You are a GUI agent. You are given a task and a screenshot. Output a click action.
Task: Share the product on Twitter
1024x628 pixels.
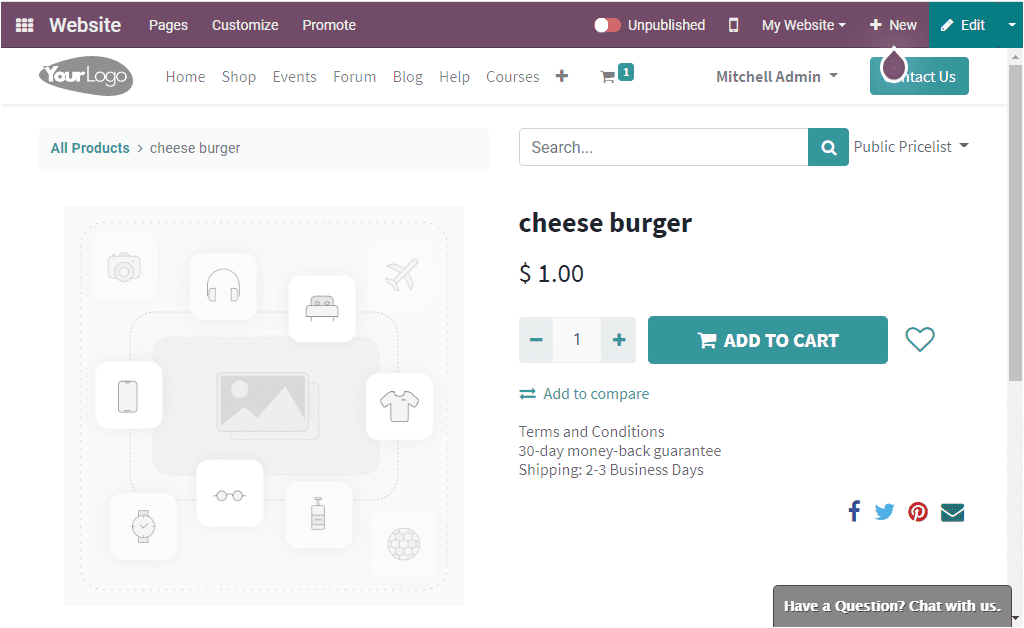click(884, 511)
